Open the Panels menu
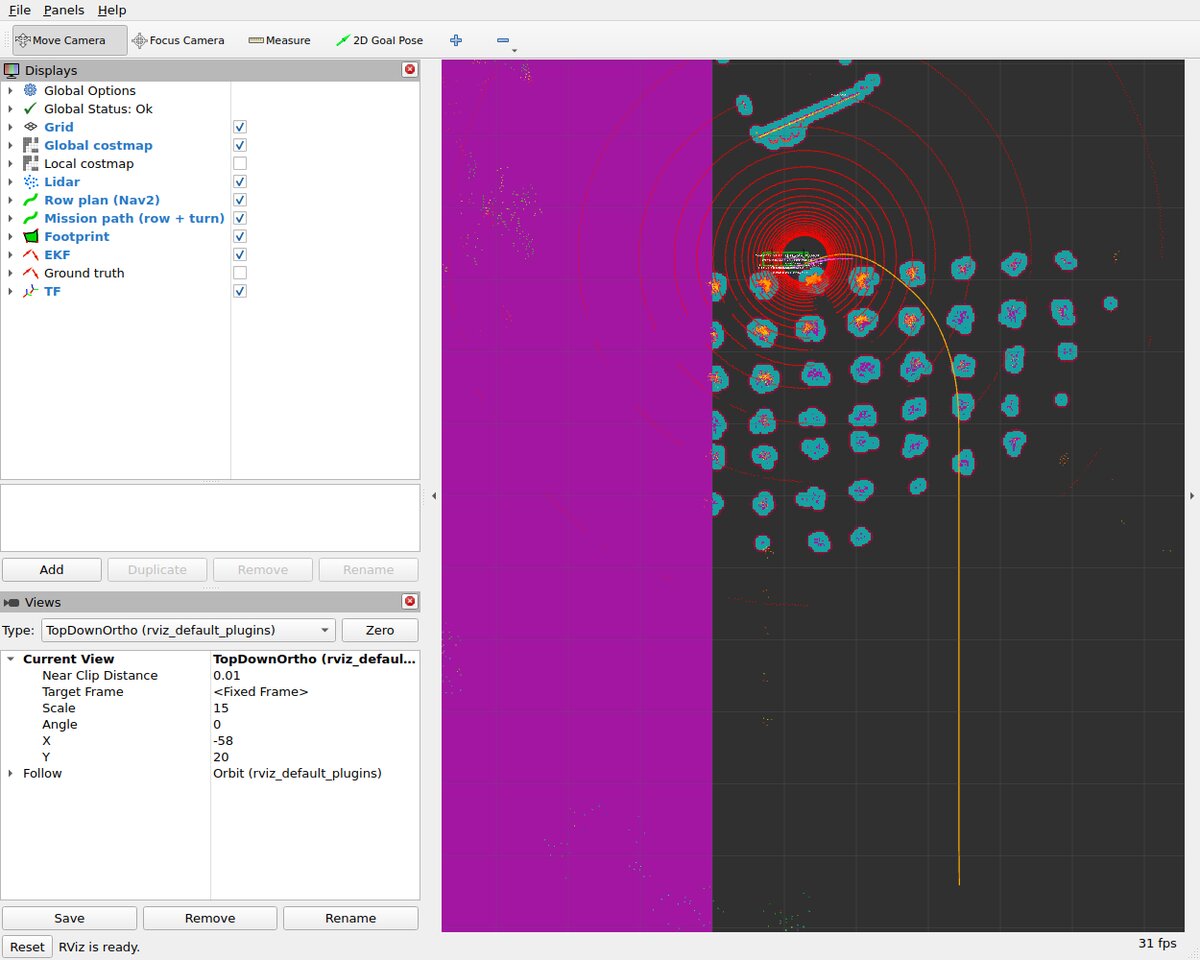Viewport: 1200px width, 960px height. click(x=64, y=10)
